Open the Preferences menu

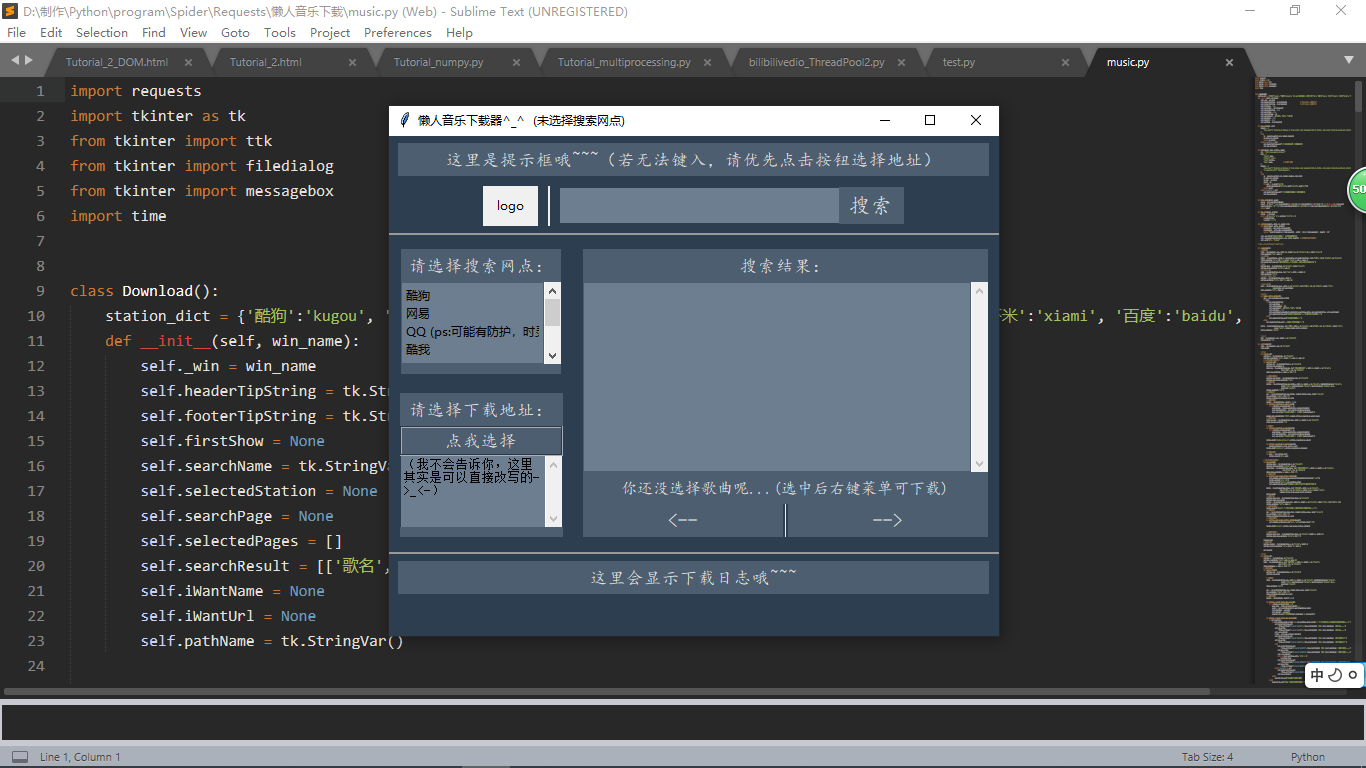398,32
